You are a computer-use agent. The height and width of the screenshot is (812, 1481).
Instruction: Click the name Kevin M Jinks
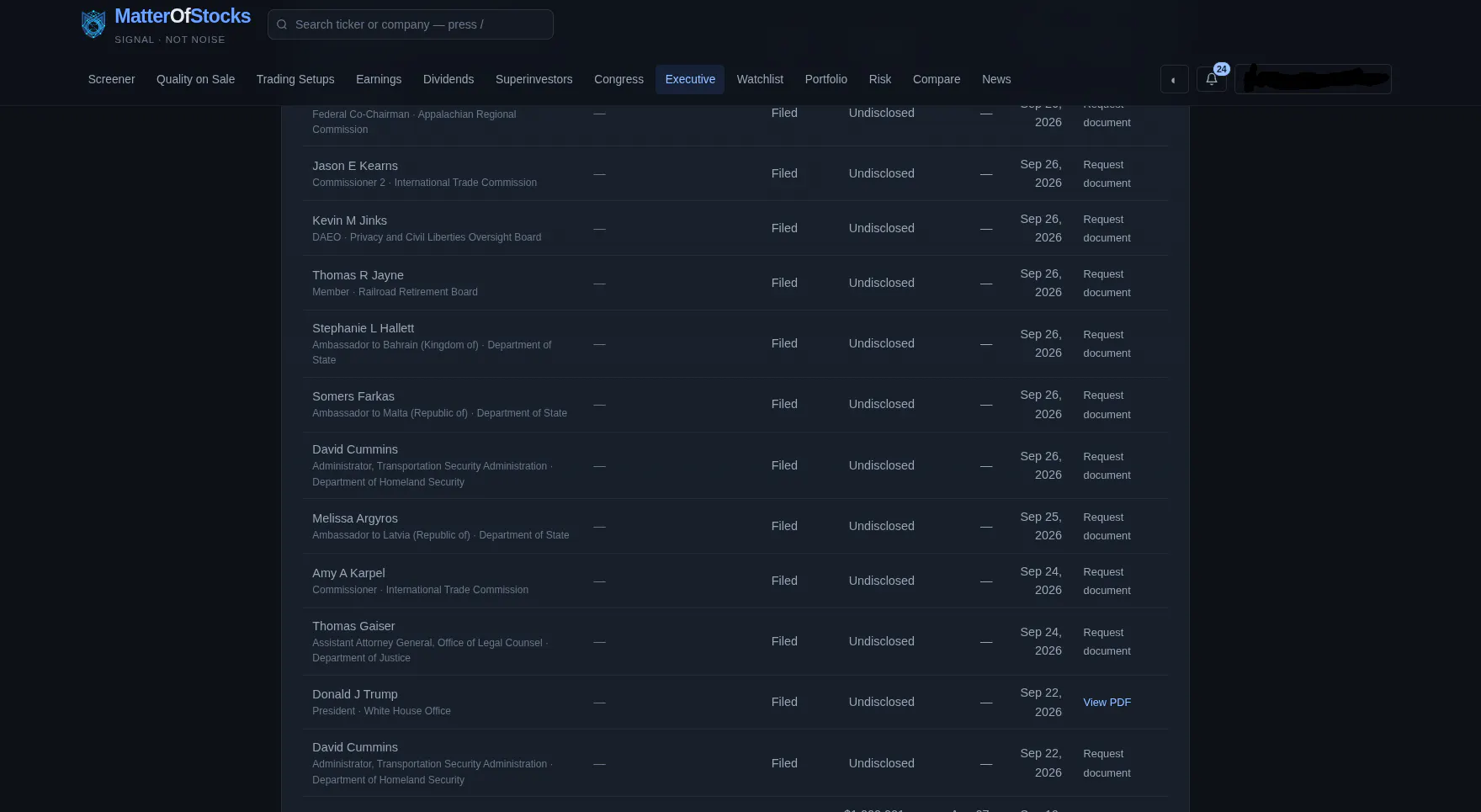(349, 220)
